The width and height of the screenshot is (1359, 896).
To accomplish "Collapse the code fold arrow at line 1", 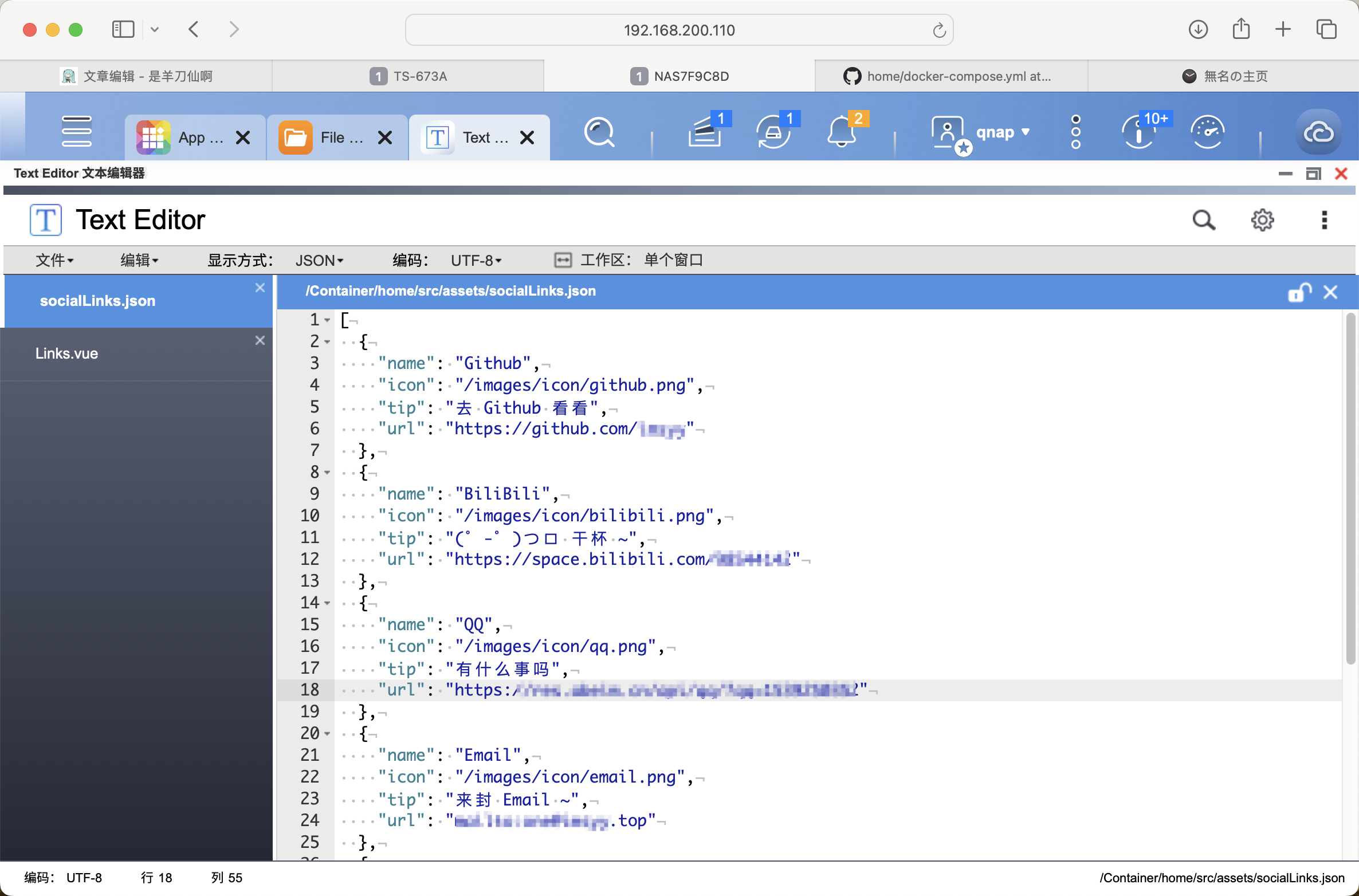I will (327, 320).
